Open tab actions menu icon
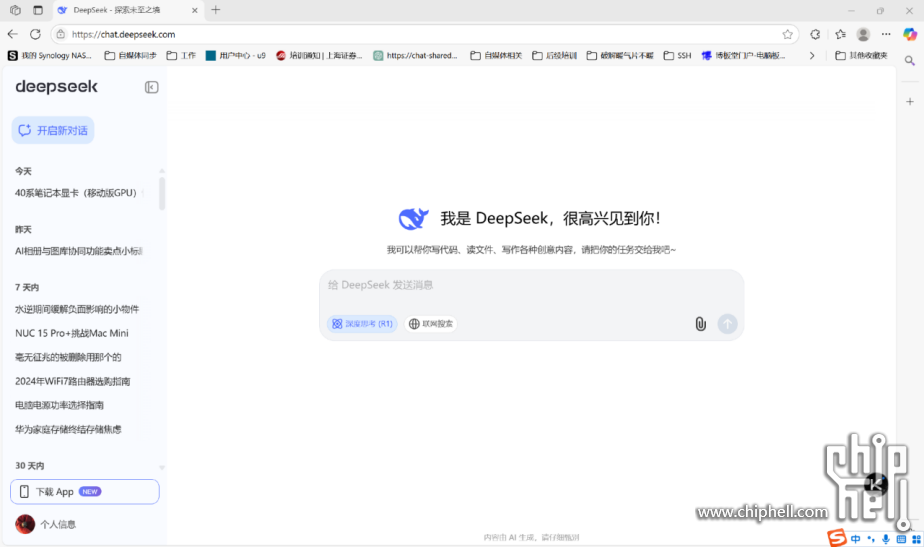Image resolution: width=924 pixels, height=547 pixels. (38, 10)
